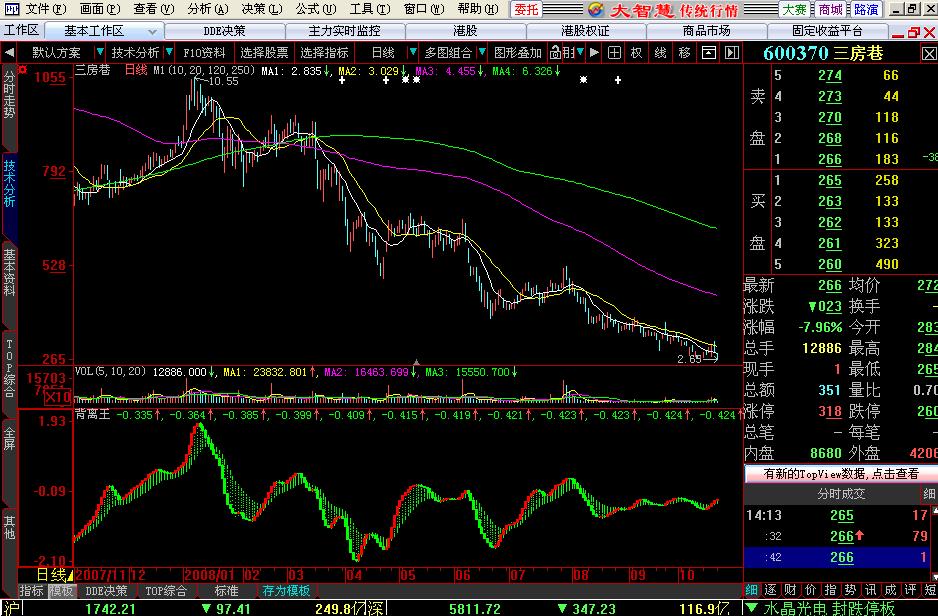Click the 日线 period selector at chart bottom
Screen dimensions: 938x616
(53, 575)
